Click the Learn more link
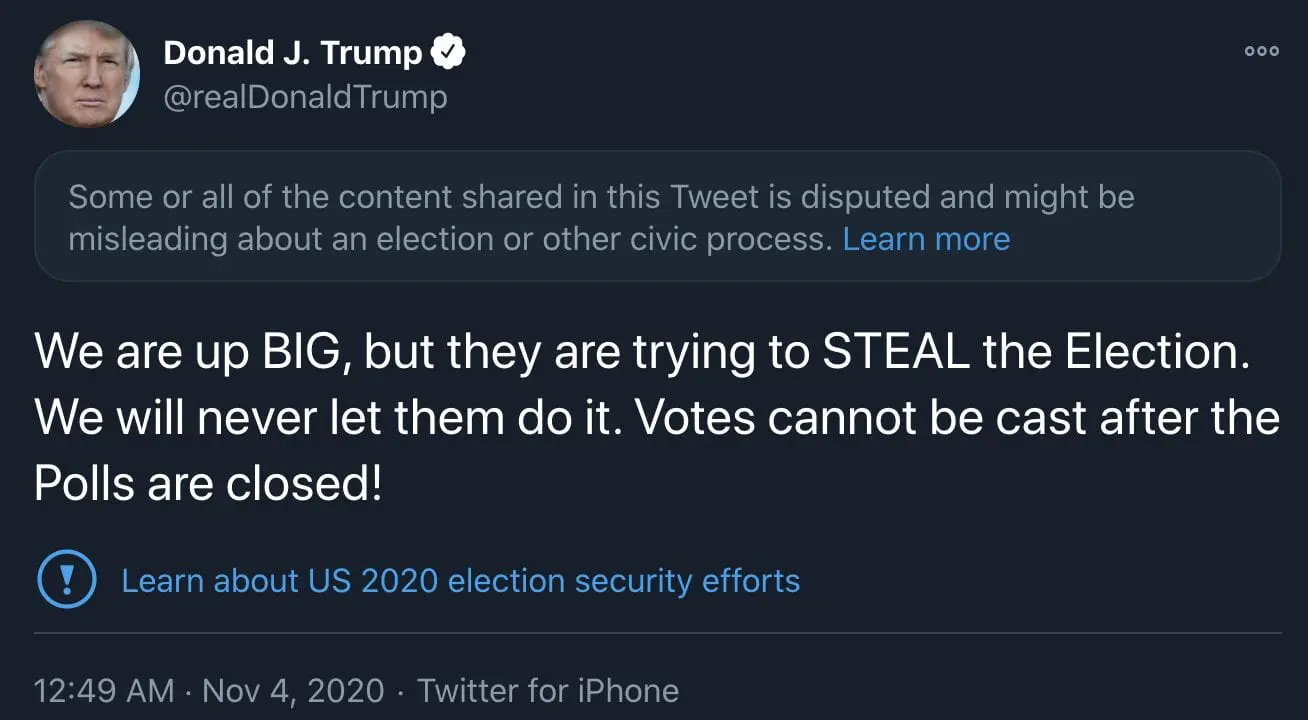Image resolution: width=1308 pixels, height=720 pixels. point(926,240)
